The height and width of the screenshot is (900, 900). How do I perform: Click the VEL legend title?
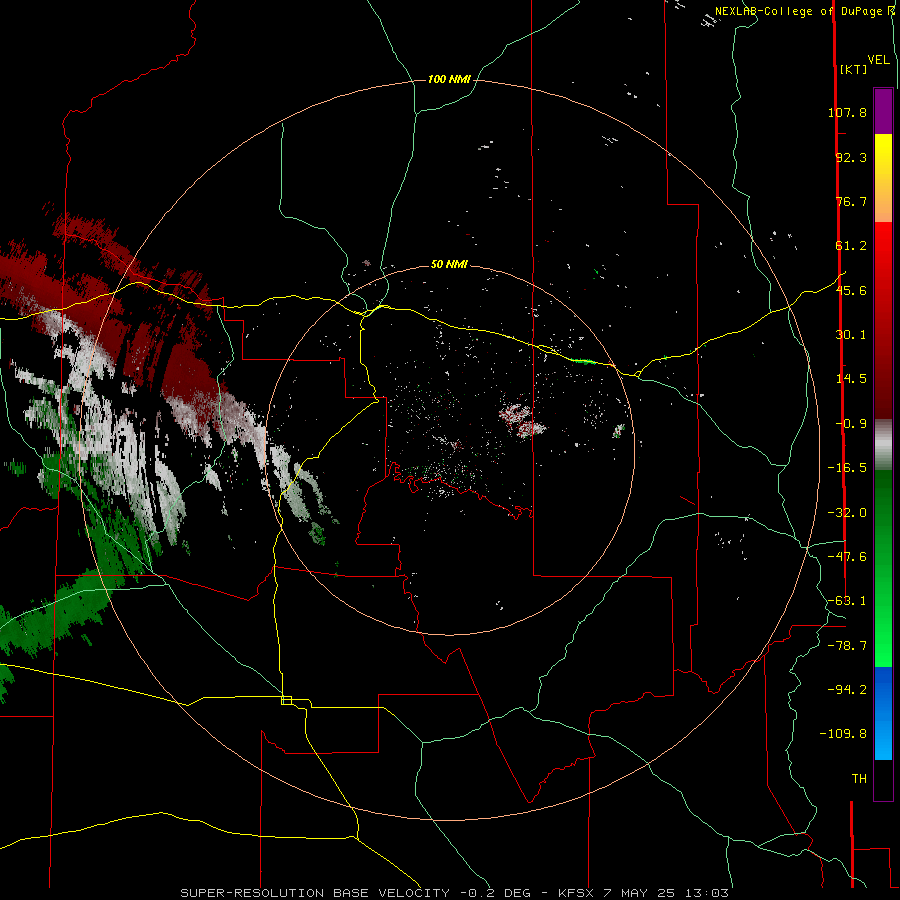[x=878, y=60]
